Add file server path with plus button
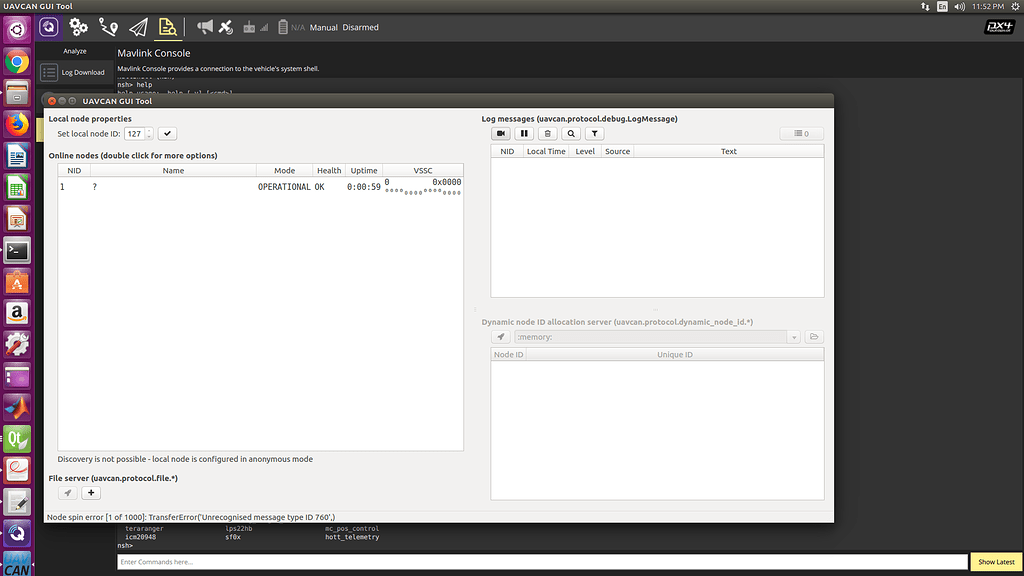 coord(91,493)
